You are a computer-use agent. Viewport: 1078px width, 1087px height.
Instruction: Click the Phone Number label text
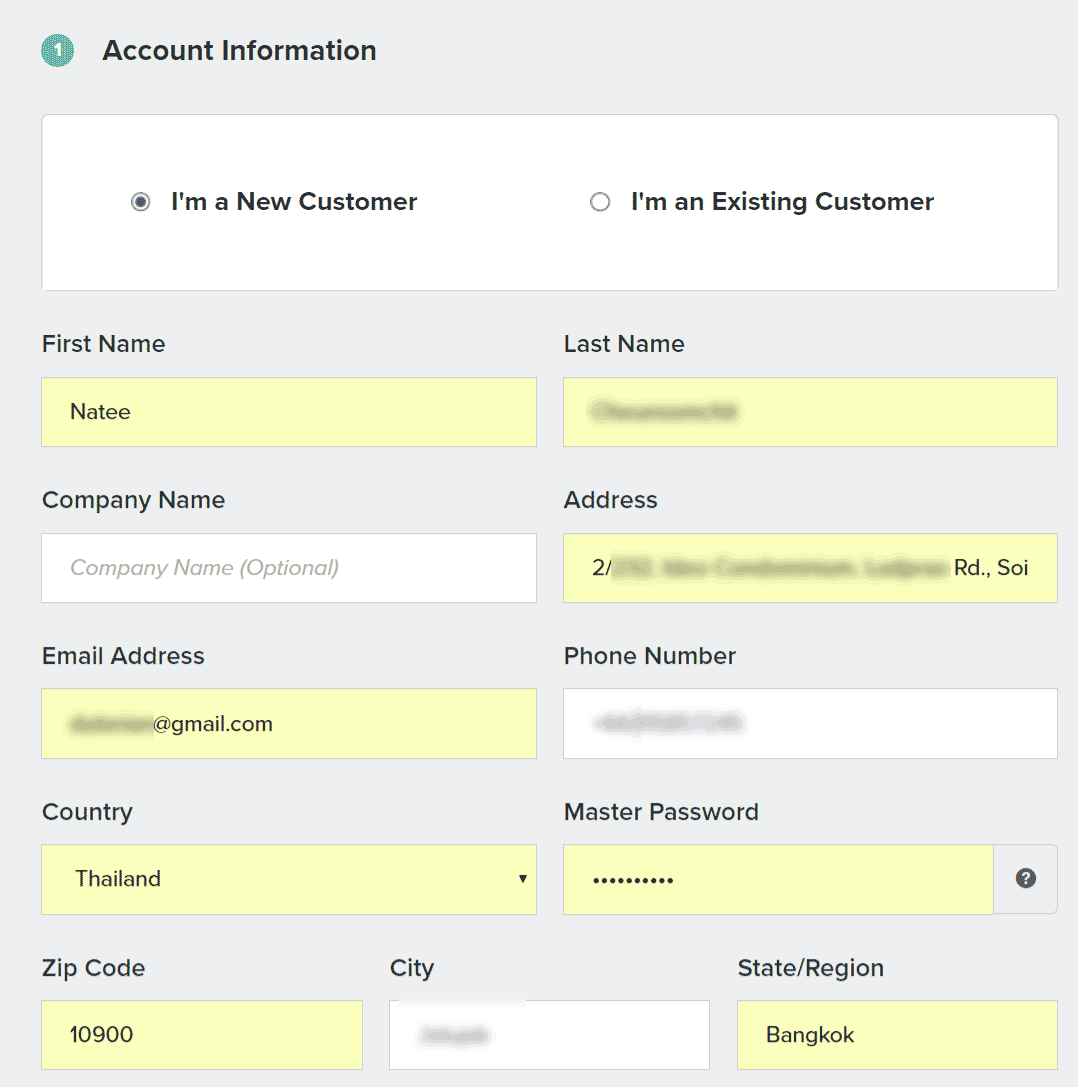(650, 656)
